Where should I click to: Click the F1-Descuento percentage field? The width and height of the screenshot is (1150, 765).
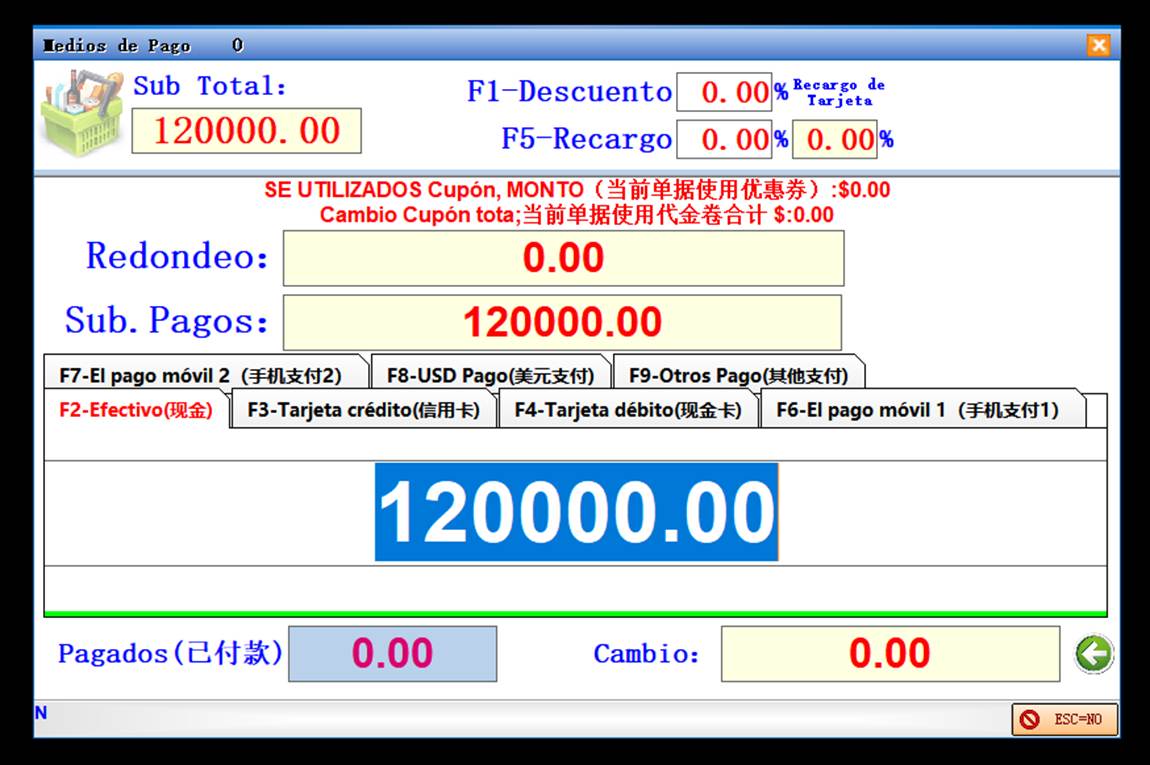[724, 93]
